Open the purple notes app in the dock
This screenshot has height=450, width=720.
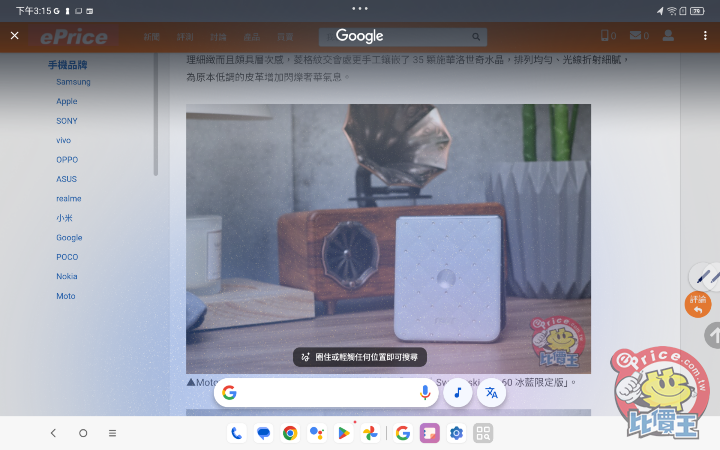pyautogui.click(x=429, y=433)
